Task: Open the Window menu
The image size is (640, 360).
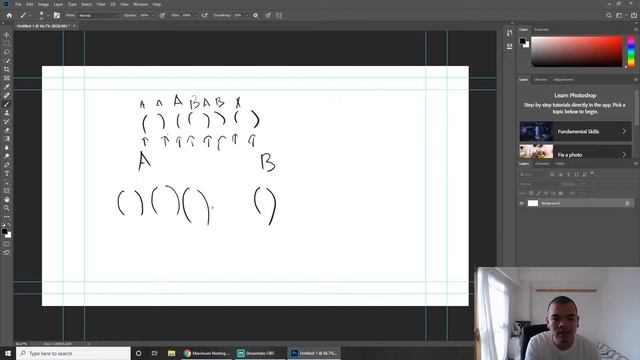Action: 140,4
